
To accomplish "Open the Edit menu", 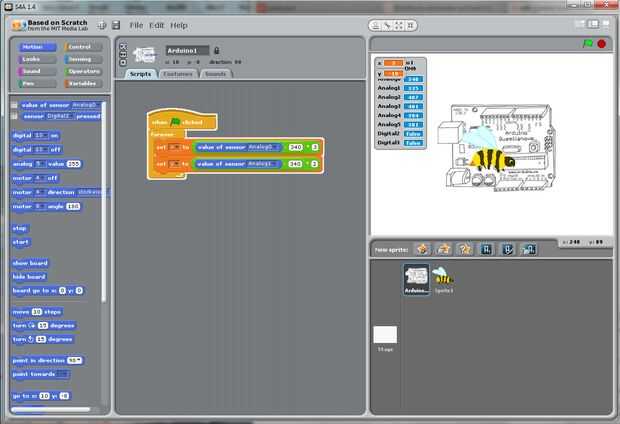I will (x=157, y=25).
